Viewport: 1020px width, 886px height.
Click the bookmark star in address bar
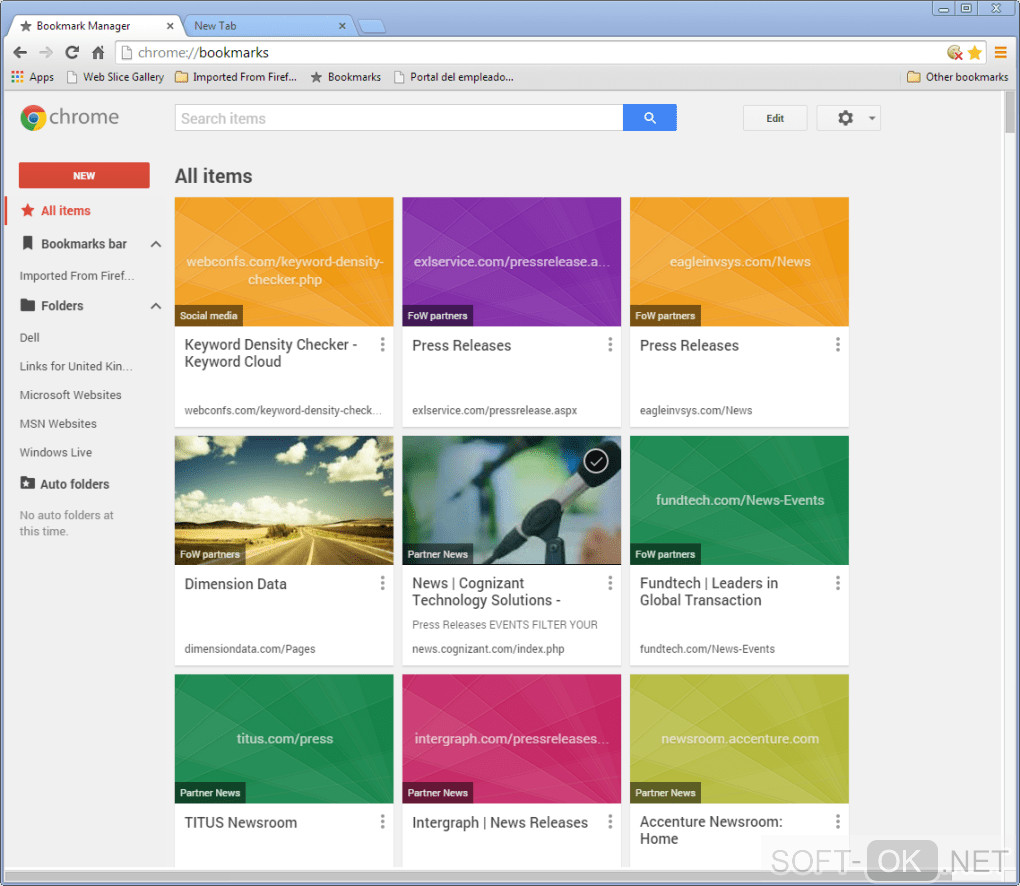974,53
